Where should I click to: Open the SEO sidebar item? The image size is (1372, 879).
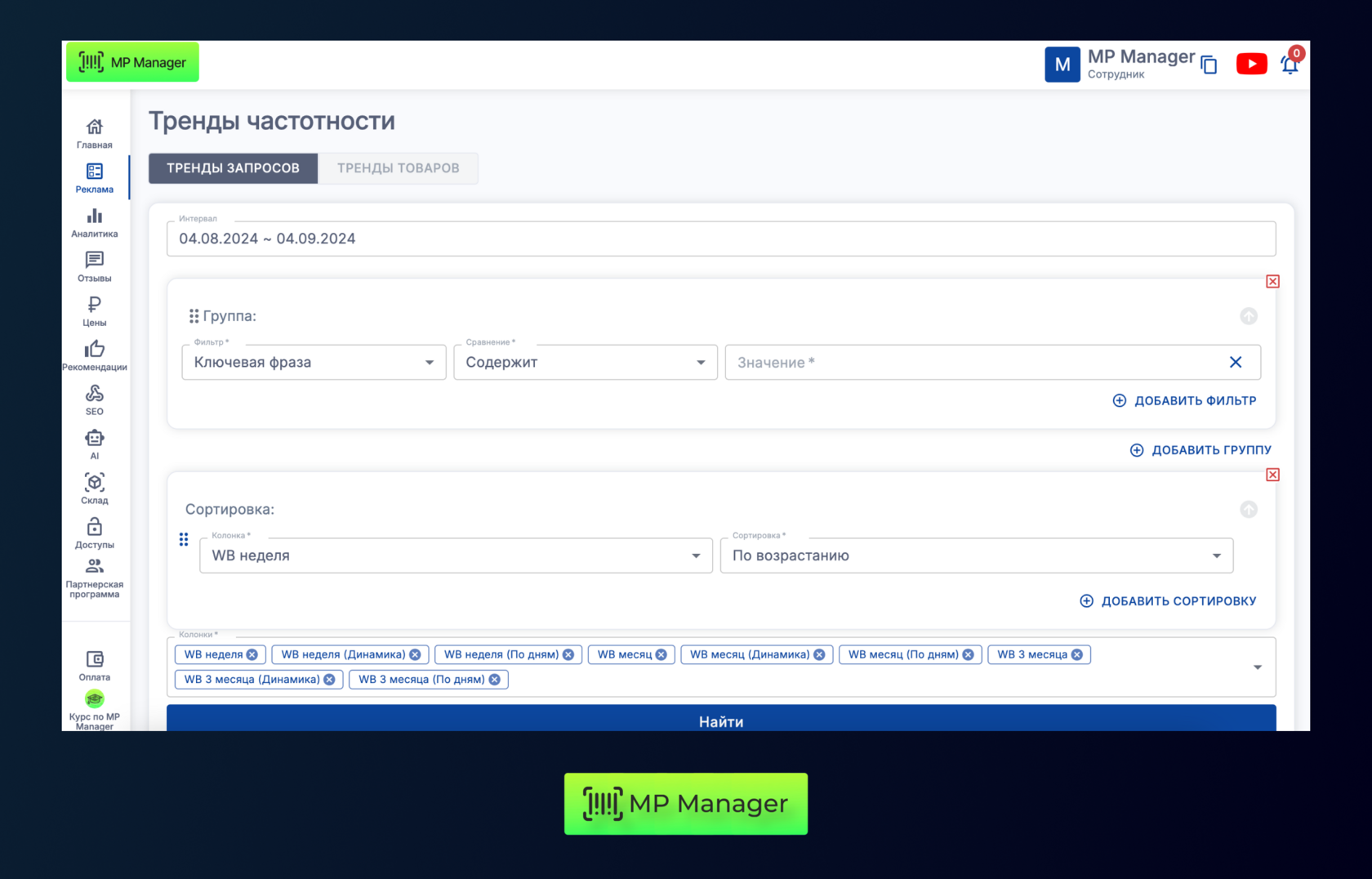coord(95,399)
